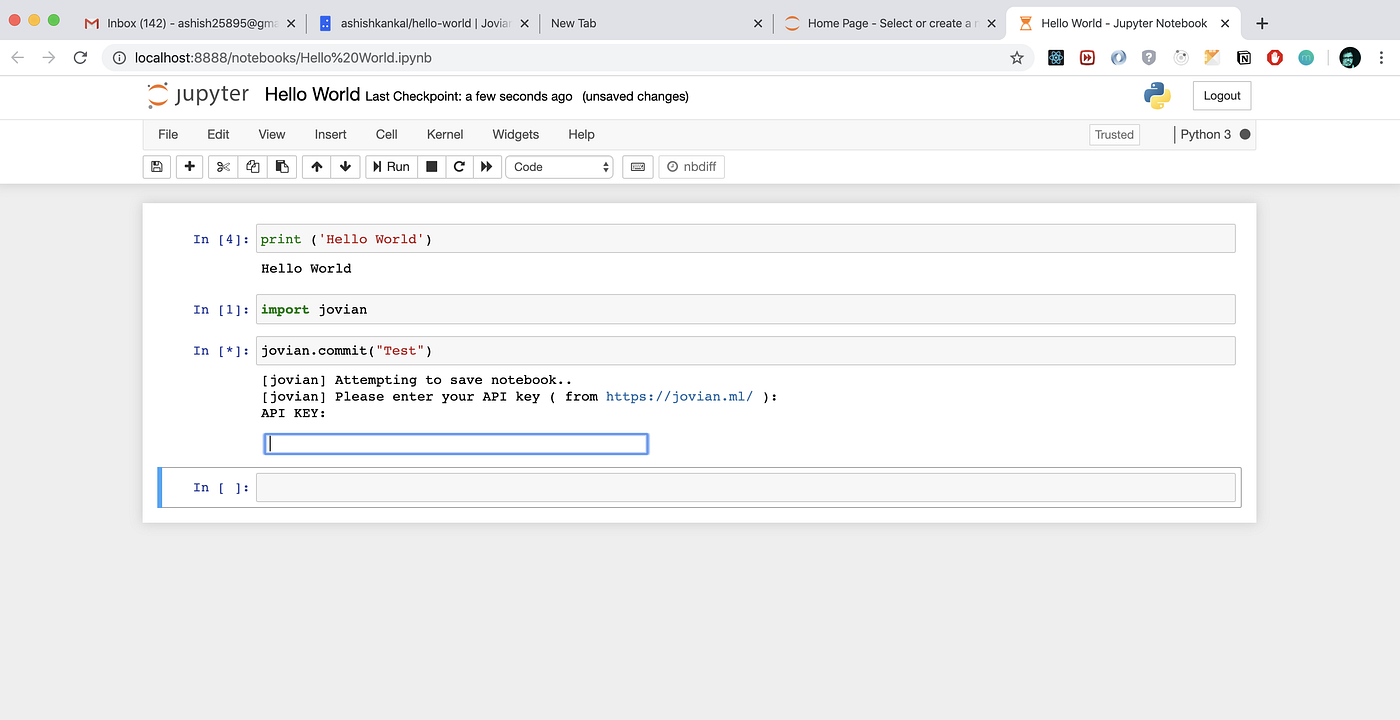The image size is (1400, 720).
Task: Save and checkpoint the notebook
Action: (x=156, y=166)
